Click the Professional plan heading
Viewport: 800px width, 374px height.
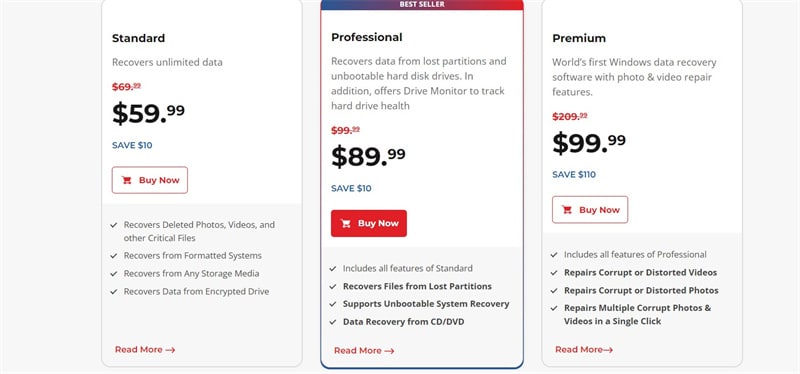tap(367, 37)
